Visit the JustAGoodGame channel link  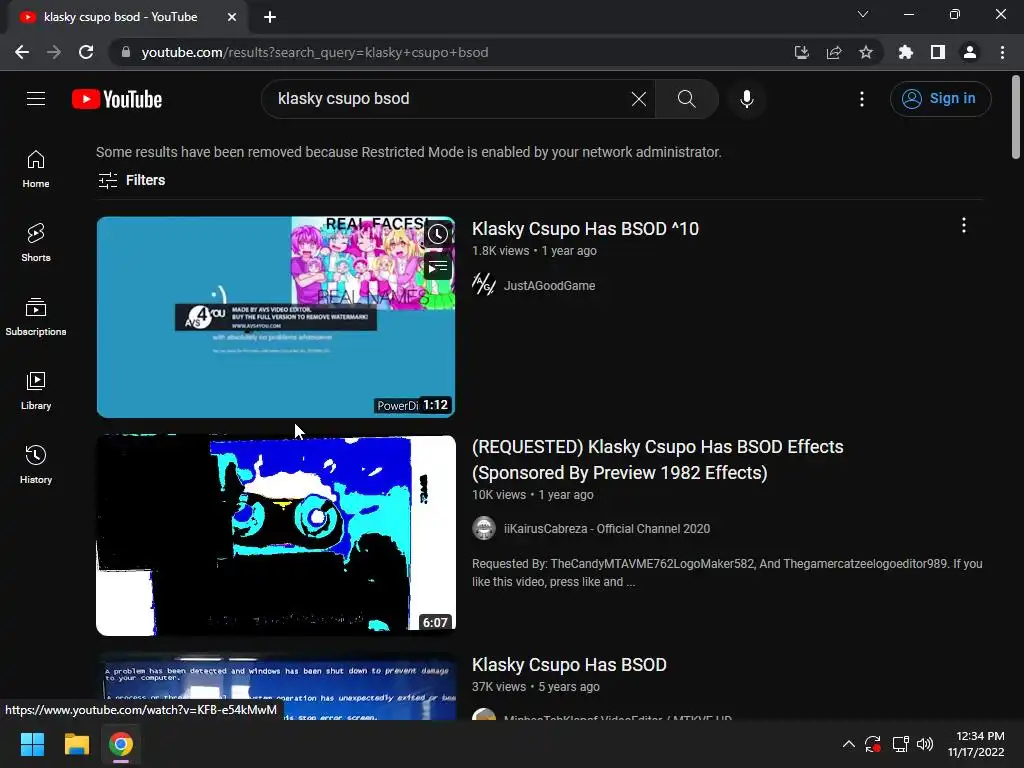tap(549, 285)
